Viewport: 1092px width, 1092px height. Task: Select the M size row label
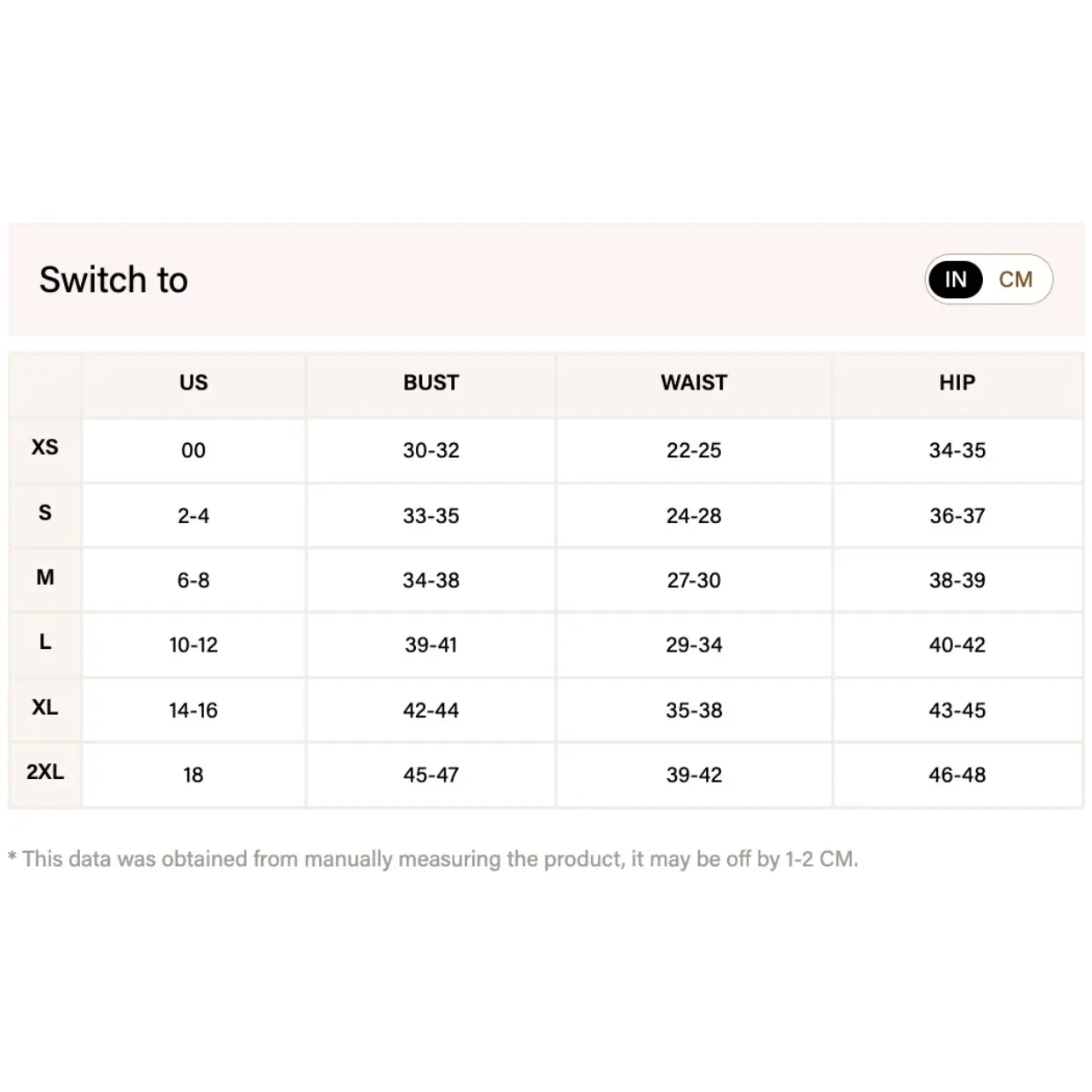pyautogui.click(x=45, y=578)
